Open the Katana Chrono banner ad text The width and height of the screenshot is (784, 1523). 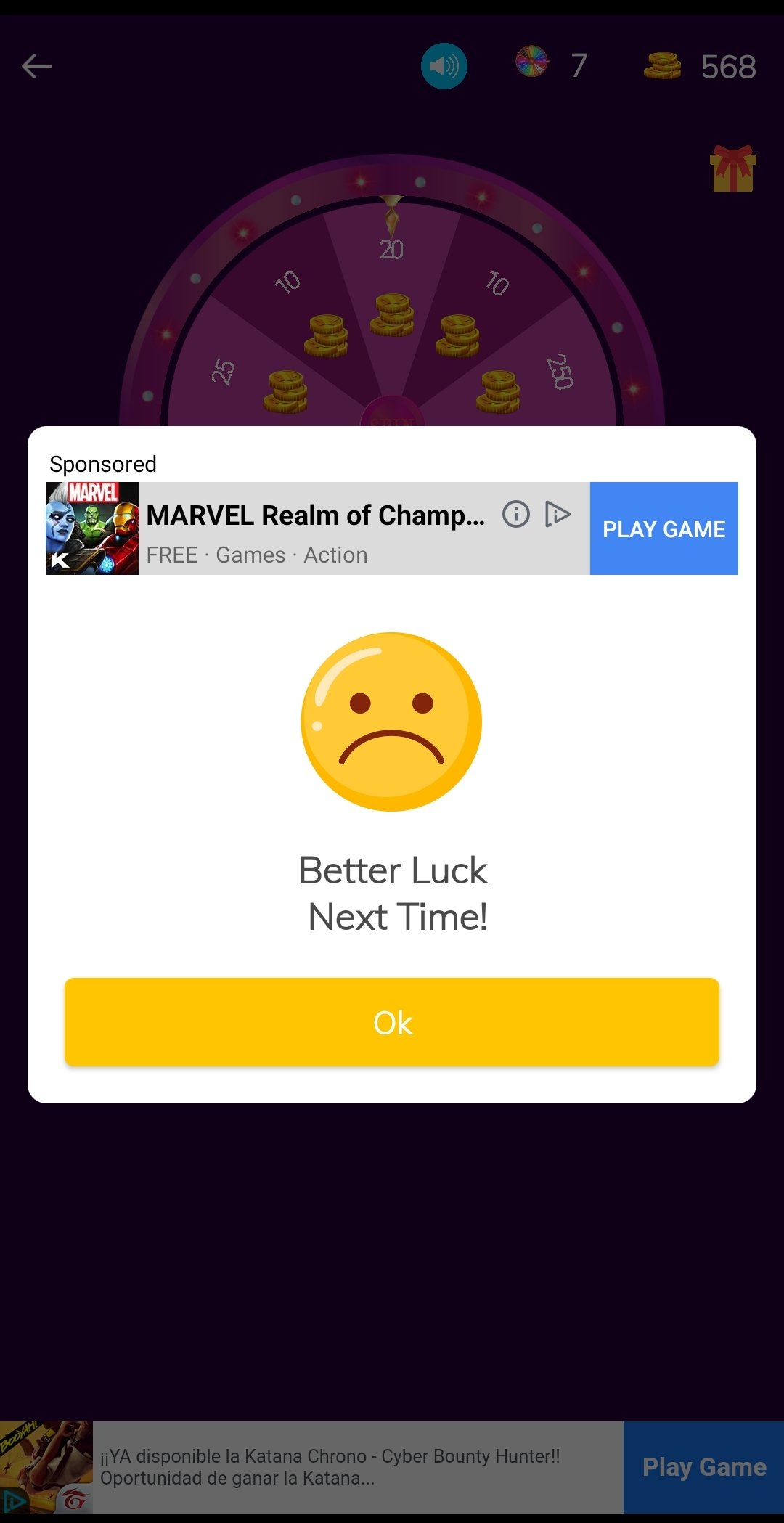click(330, 1467)
